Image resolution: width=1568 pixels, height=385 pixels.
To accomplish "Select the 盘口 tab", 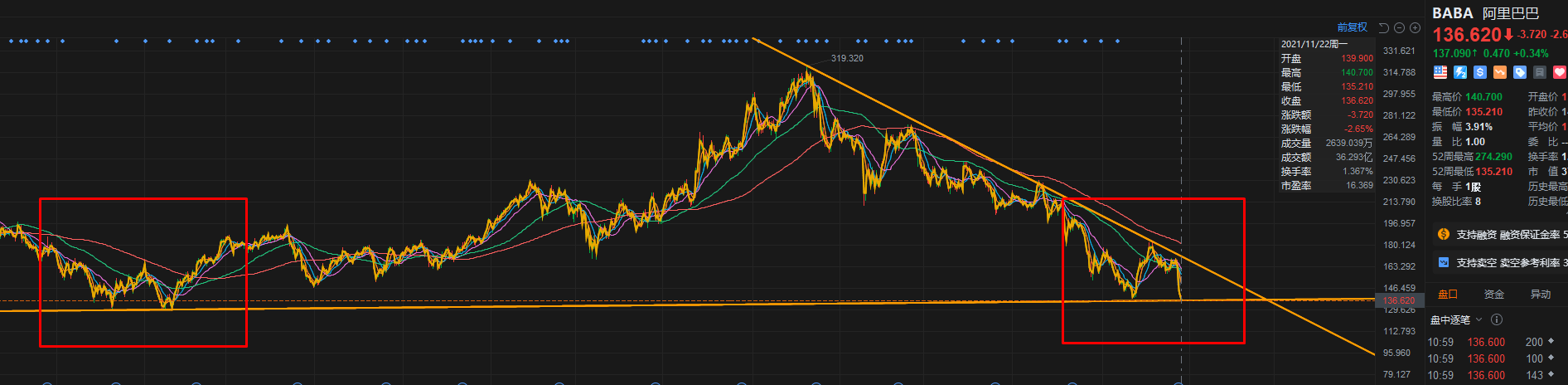I will point(1448,294).
